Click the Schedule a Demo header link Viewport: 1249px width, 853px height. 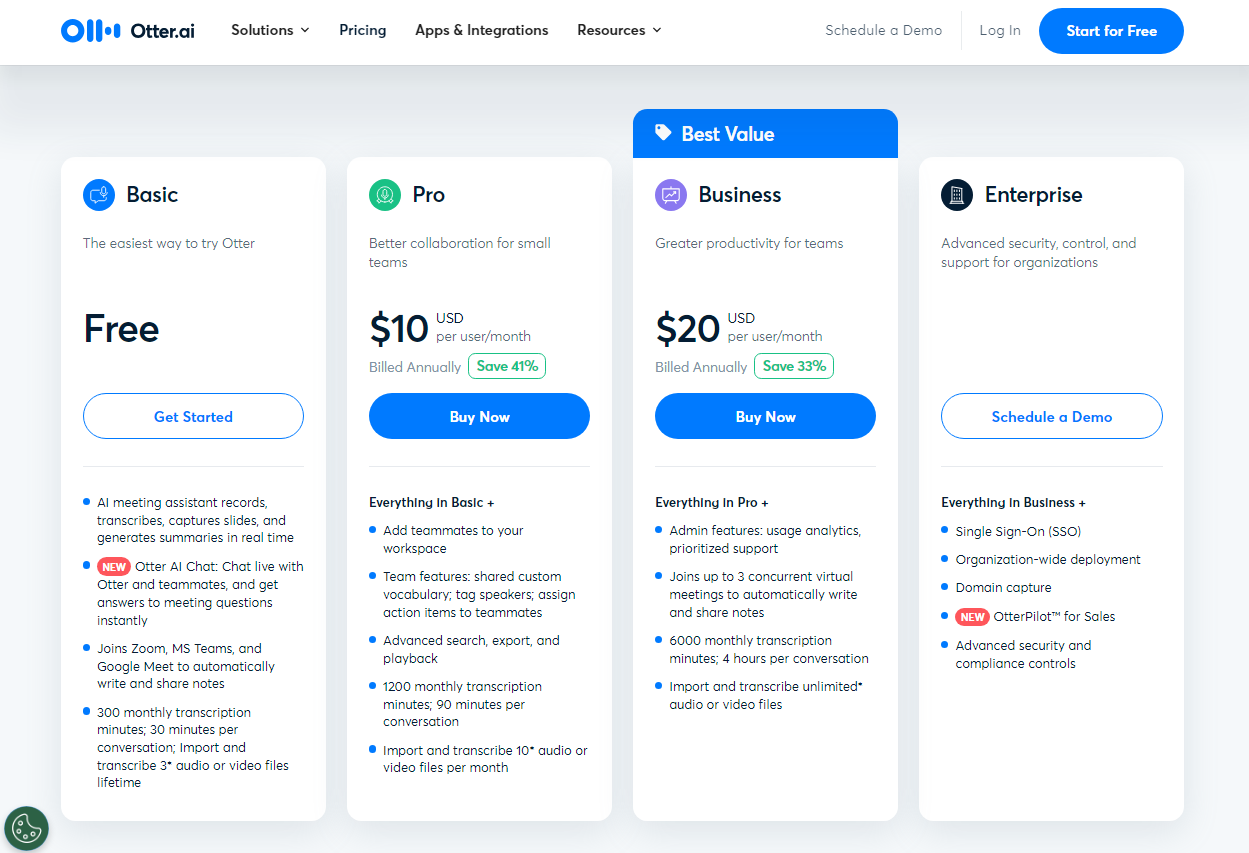tap(884, 30)
